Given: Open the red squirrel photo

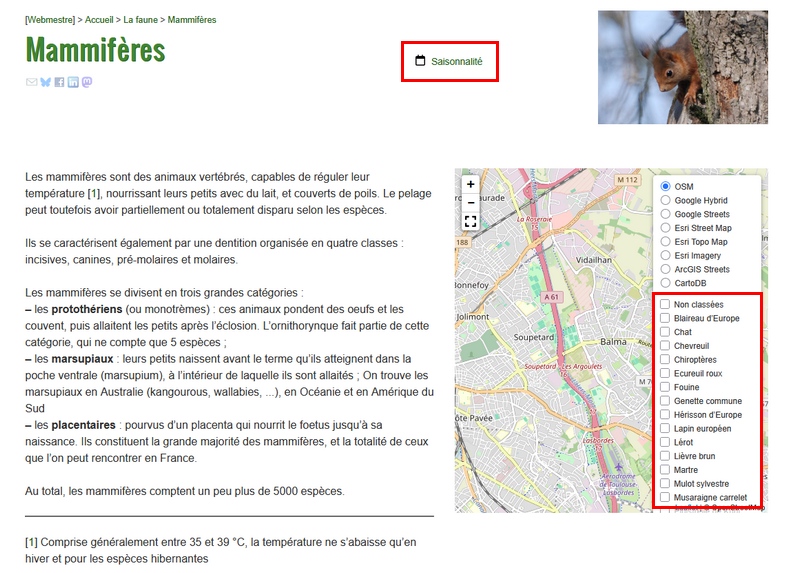Looking at the screenshot, I should pyautogui.click(x=682, y=67).
